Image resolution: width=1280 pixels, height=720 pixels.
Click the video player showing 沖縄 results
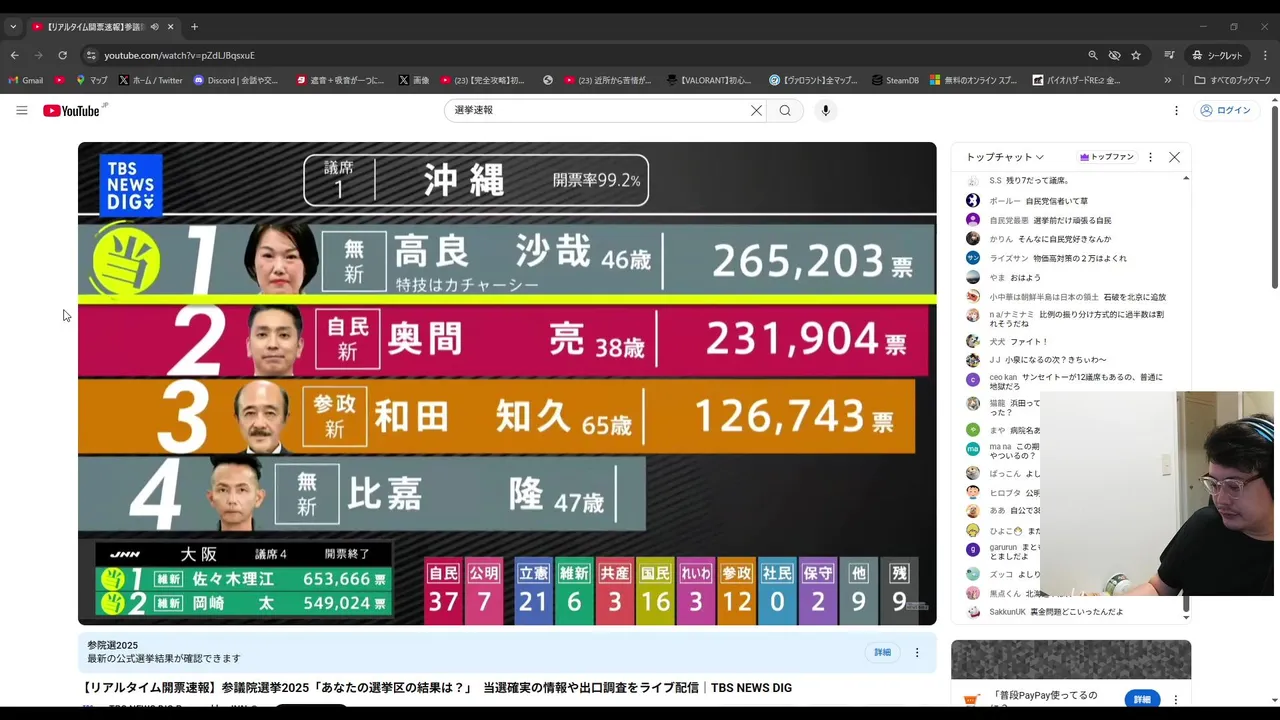click(507, 383)
